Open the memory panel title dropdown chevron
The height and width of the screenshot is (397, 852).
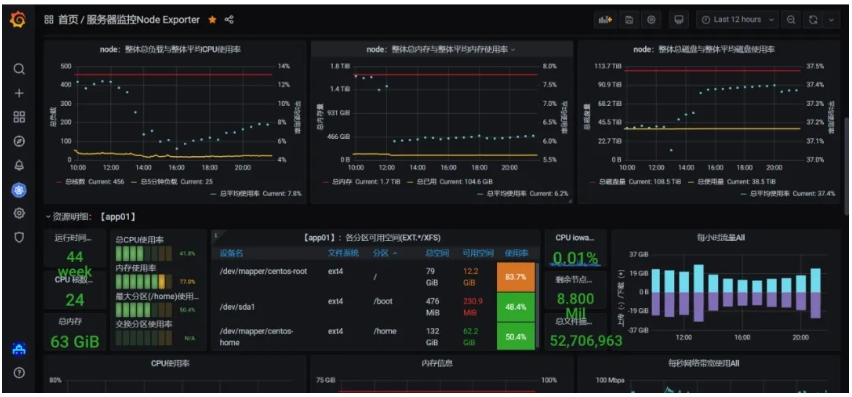point(513,49)
